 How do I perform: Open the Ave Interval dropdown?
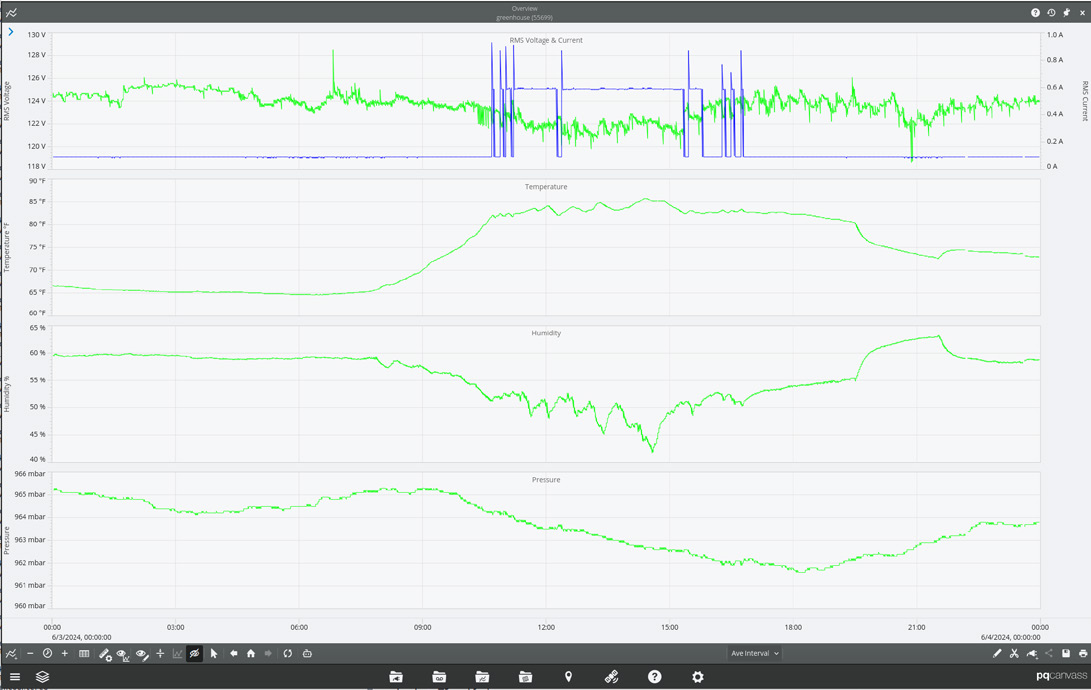[755, 653]
